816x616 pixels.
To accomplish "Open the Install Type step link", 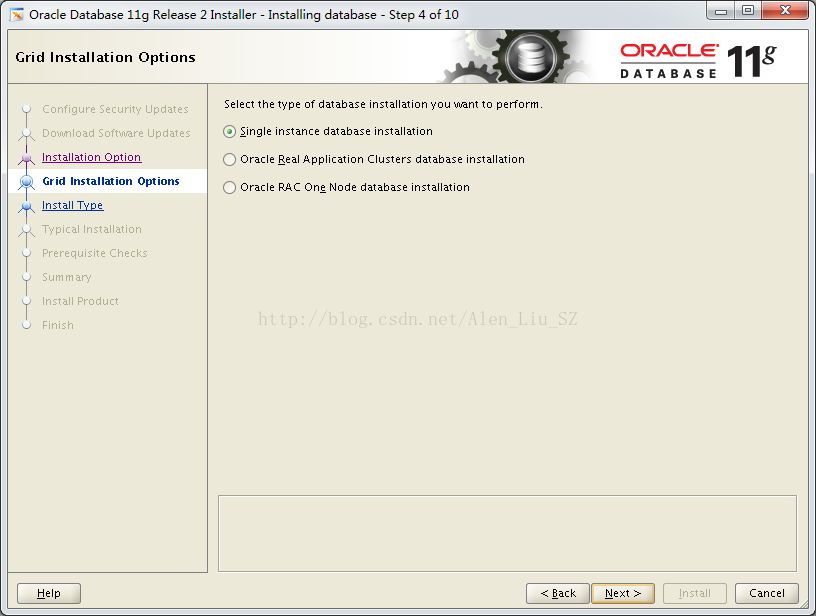I will pyautogui.click(x=72, y=205).
